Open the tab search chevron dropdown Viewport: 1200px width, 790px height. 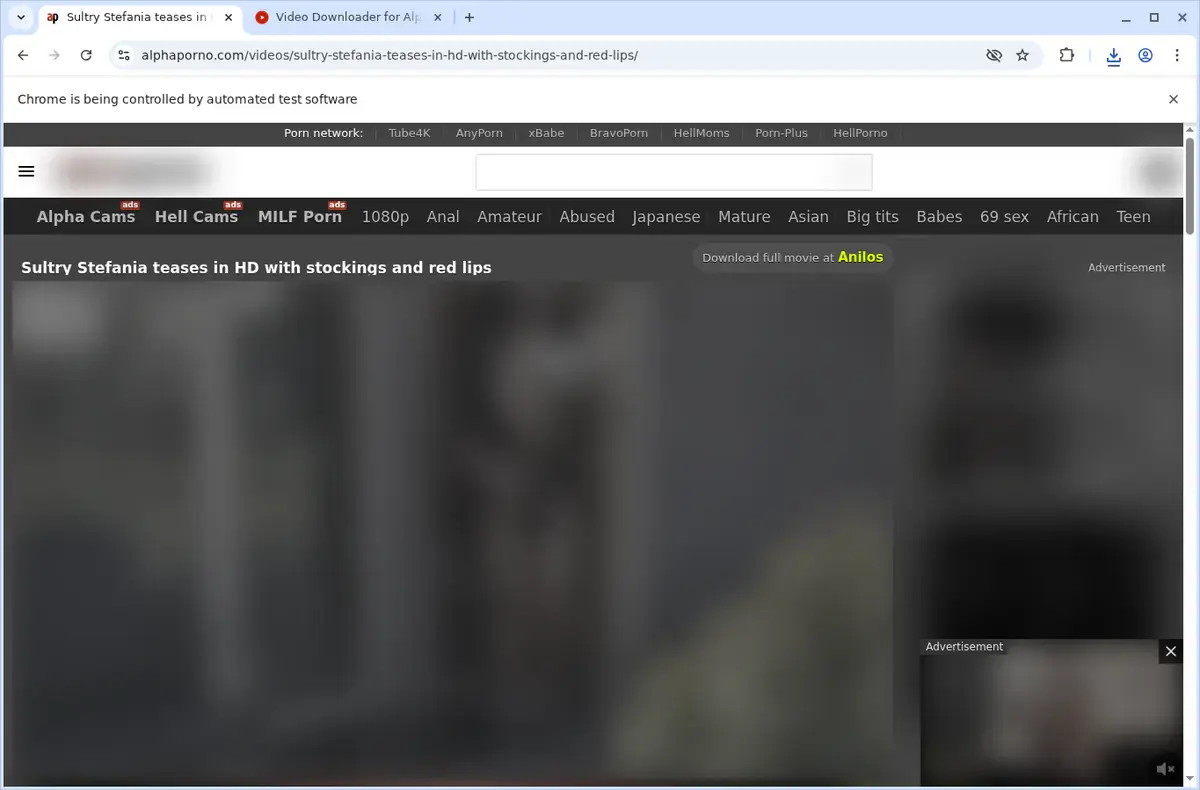point(21,17)
